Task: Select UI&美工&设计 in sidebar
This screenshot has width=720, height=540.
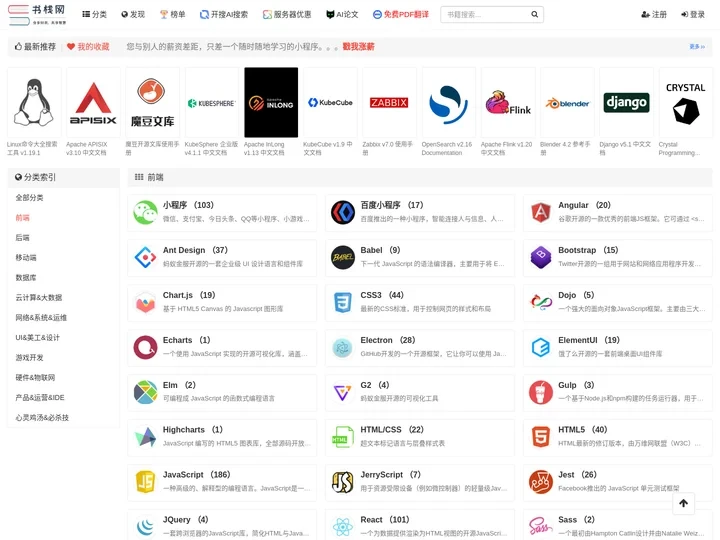Action: pos(38,338)
